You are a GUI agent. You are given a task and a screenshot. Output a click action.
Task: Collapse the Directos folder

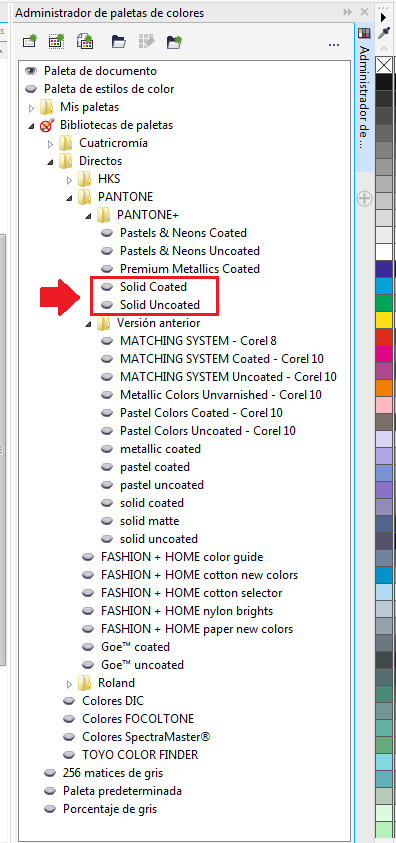coord(51,161)
